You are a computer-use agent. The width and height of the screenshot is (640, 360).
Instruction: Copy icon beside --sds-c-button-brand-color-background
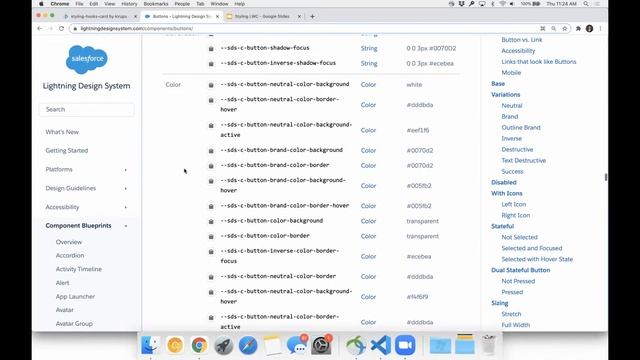[211, 151]
